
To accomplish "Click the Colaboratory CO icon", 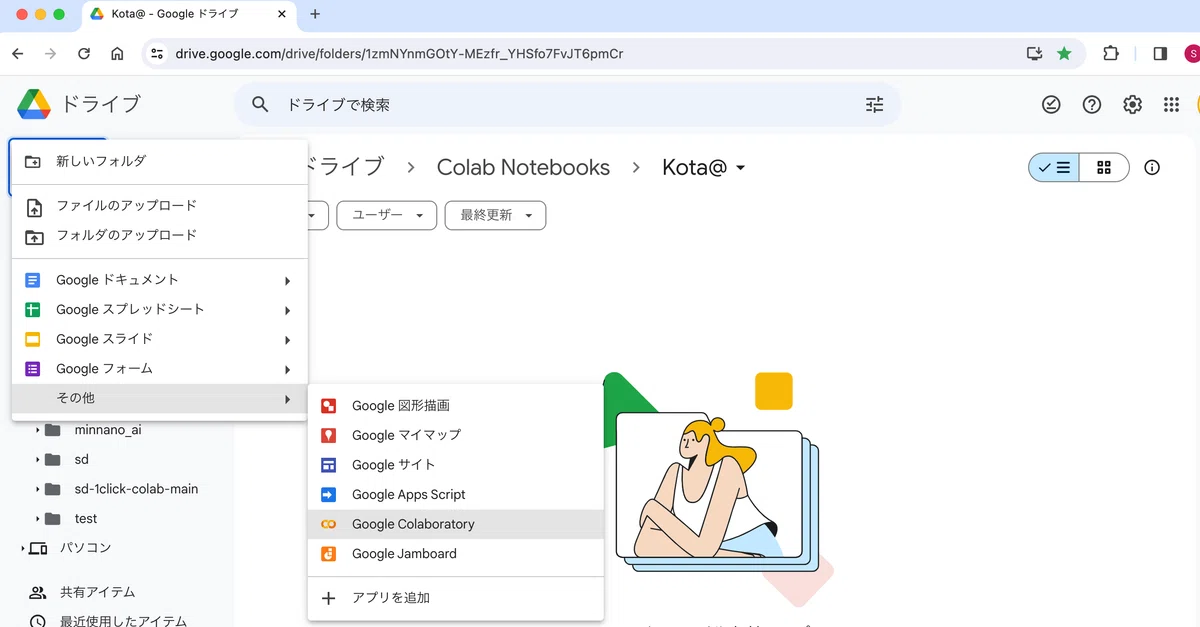I will point(328,524).
